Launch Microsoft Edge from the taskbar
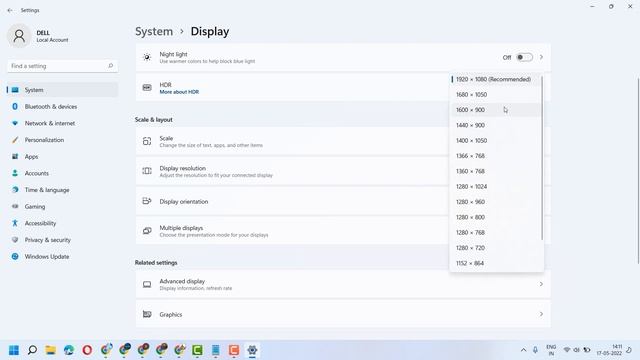This screenshot has height=360, width=640. pos(69,350)
